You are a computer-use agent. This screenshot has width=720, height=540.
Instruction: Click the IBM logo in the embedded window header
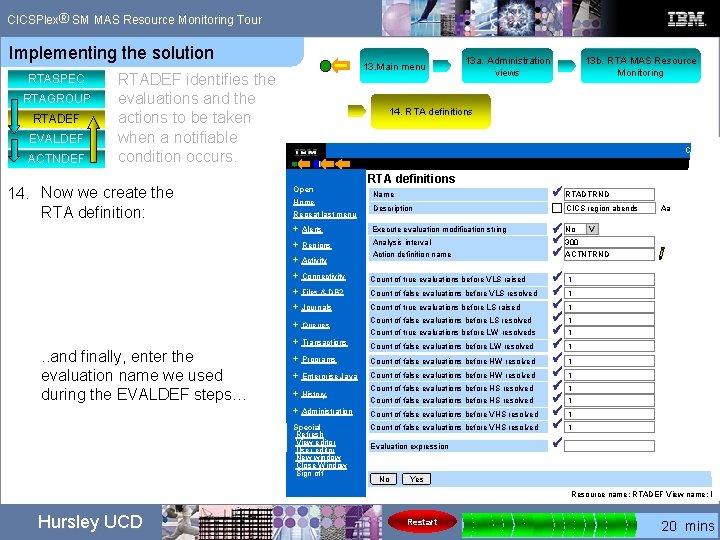coord(306,152)
